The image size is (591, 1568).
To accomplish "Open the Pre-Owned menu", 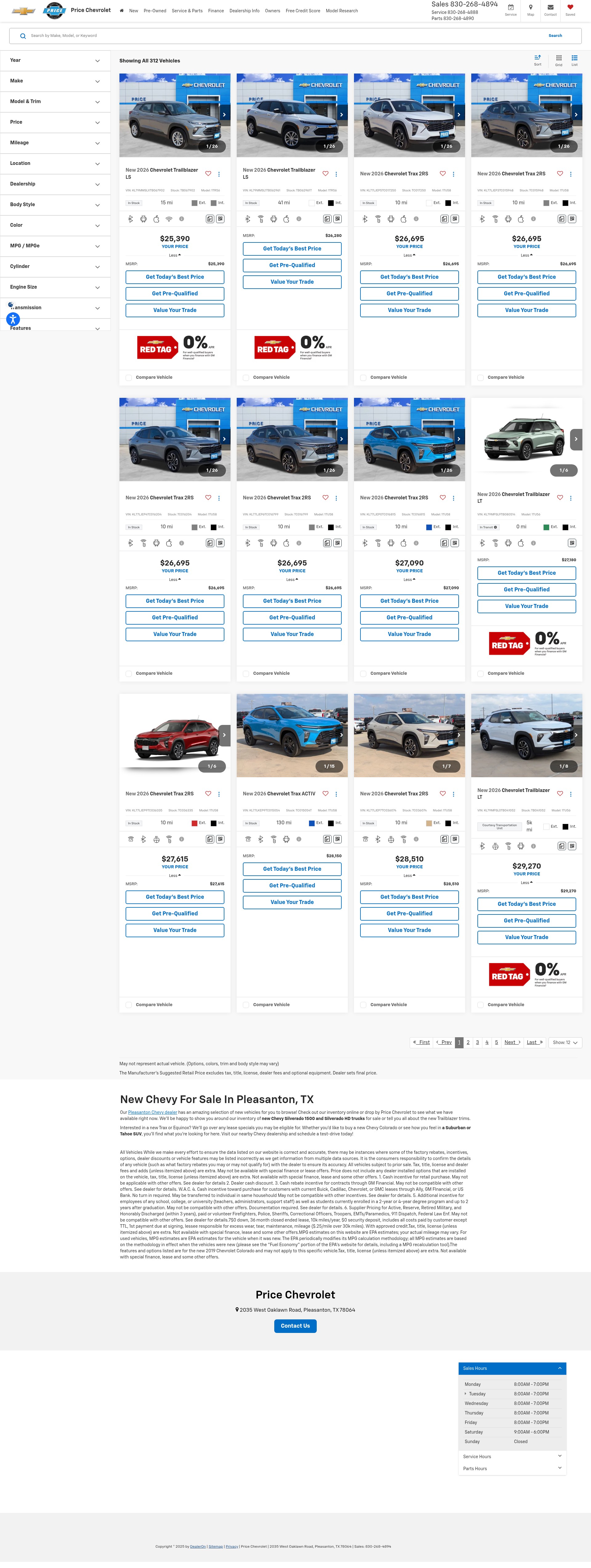I will [x=155, y=10].
